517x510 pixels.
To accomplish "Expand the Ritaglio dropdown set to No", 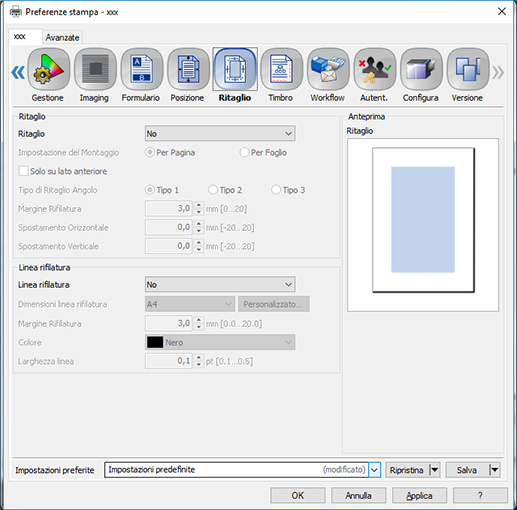I will [220, 134].
